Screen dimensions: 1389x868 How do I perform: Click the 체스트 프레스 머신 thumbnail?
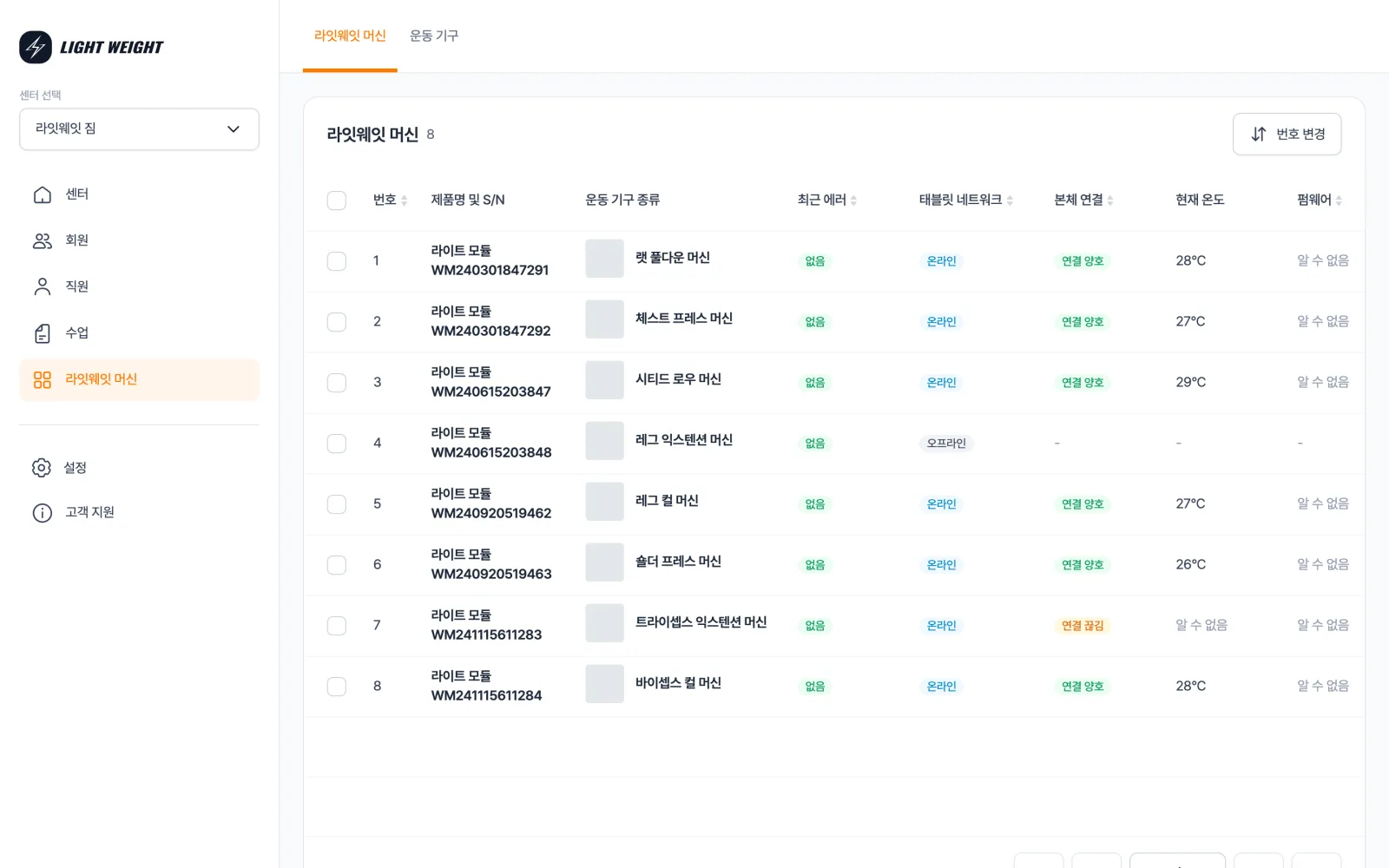pos(604,319)
